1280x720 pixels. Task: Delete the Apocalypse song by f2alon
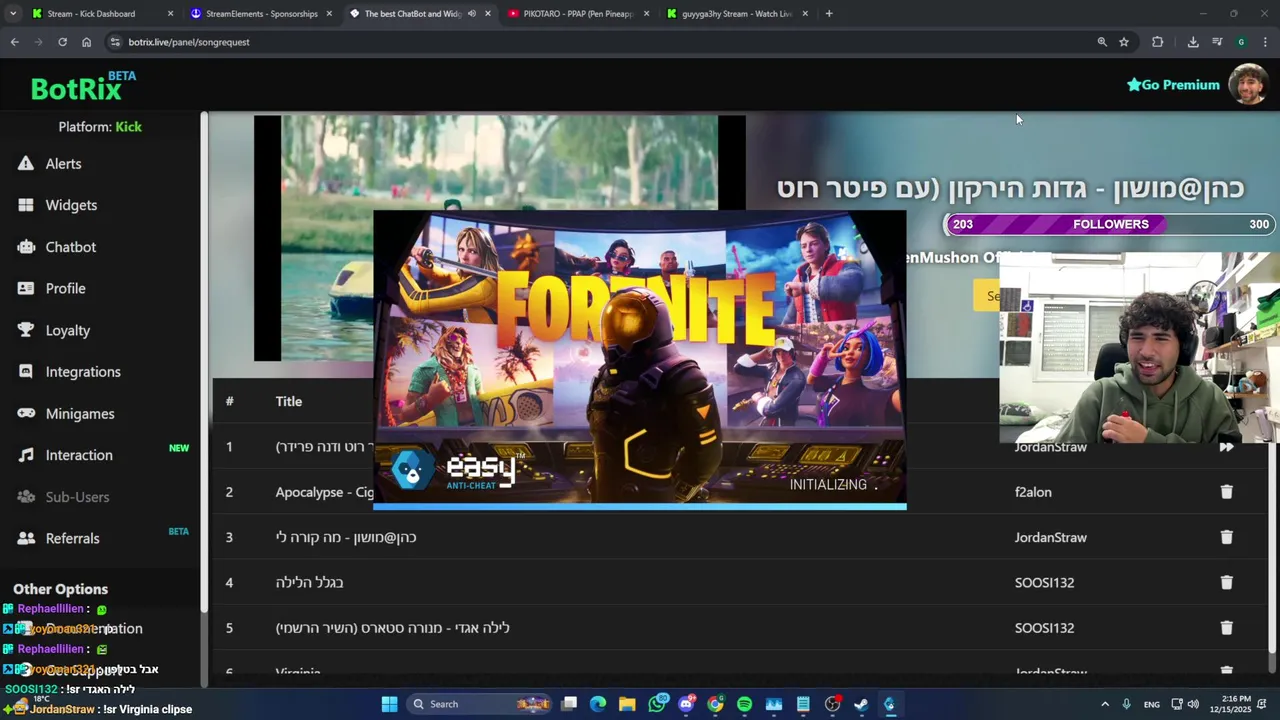point(1226,492)
